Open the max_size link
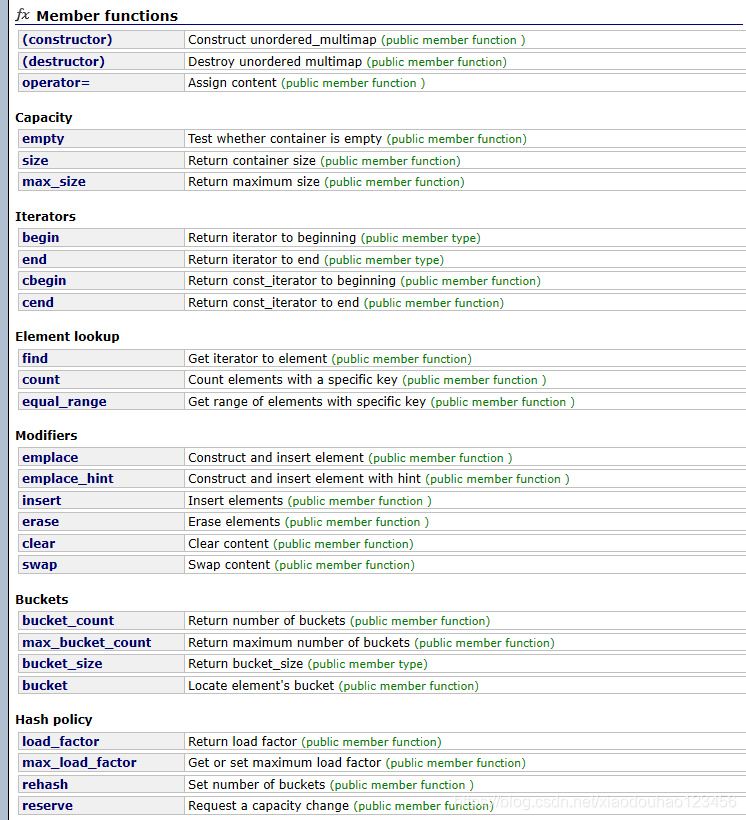 click(54, 182)
